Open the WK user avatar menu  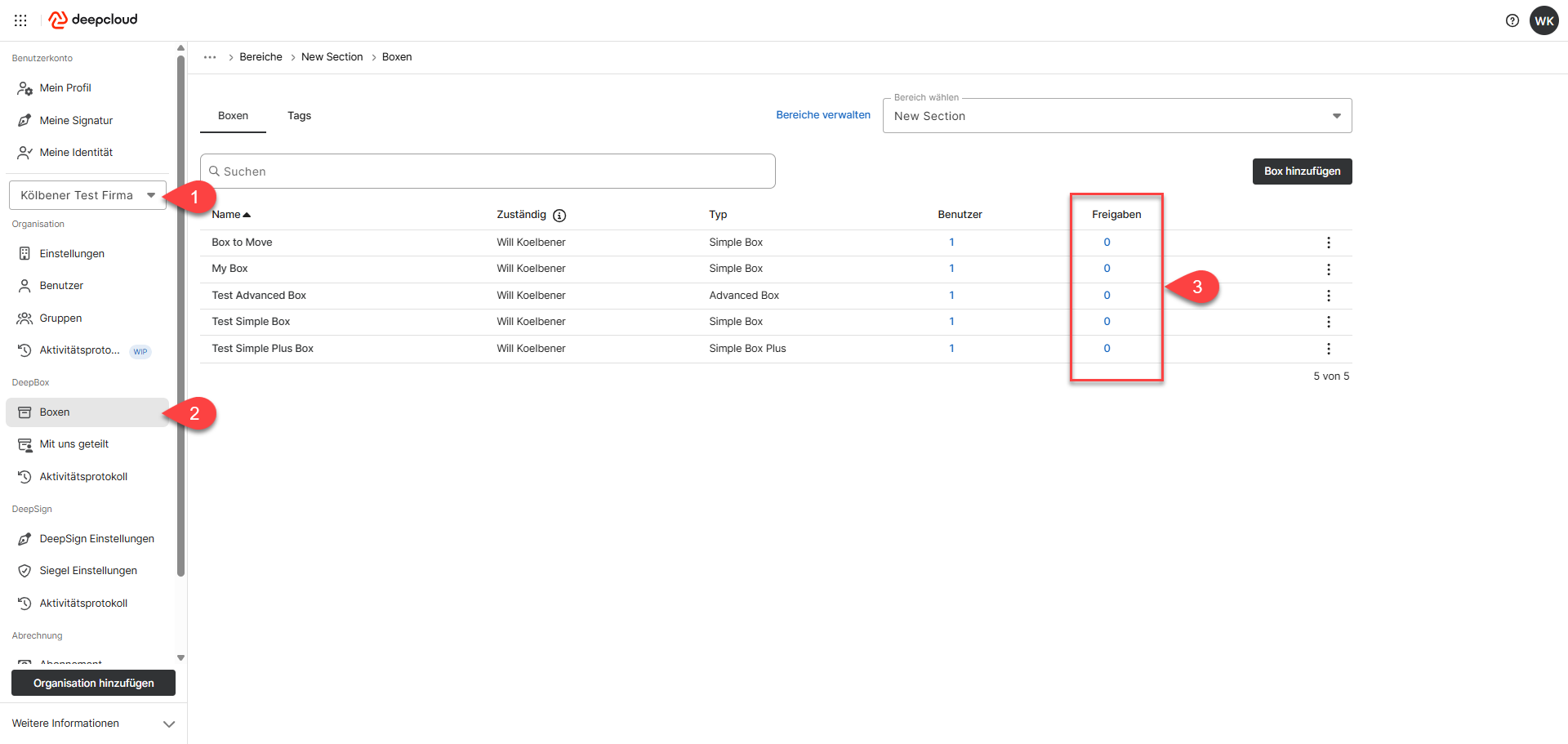(1543, 20)
